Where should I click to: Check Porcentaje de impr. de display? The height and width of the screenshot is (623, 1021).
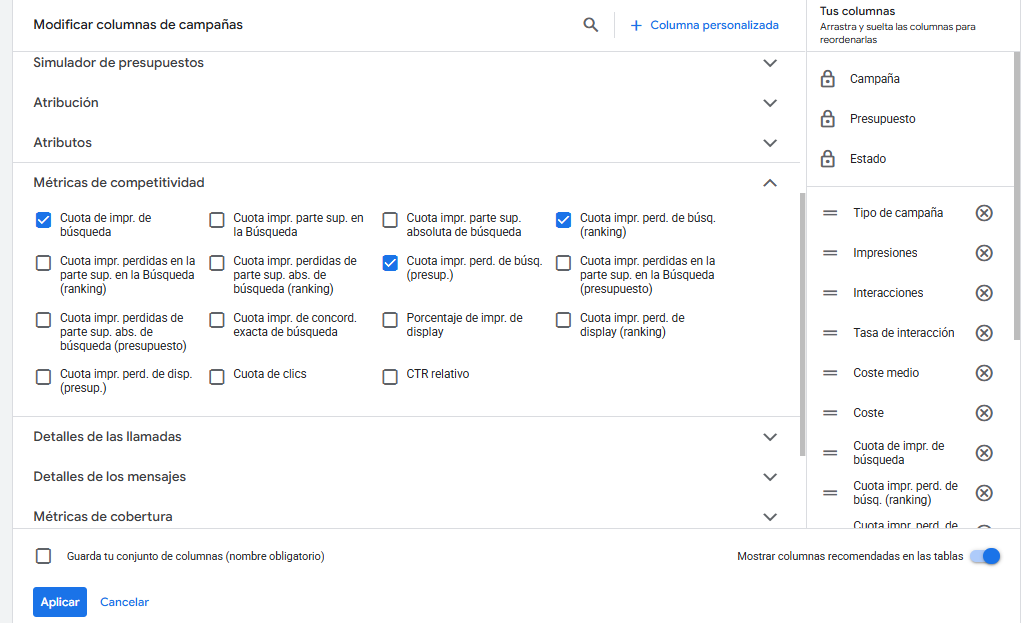coord(390,320)
